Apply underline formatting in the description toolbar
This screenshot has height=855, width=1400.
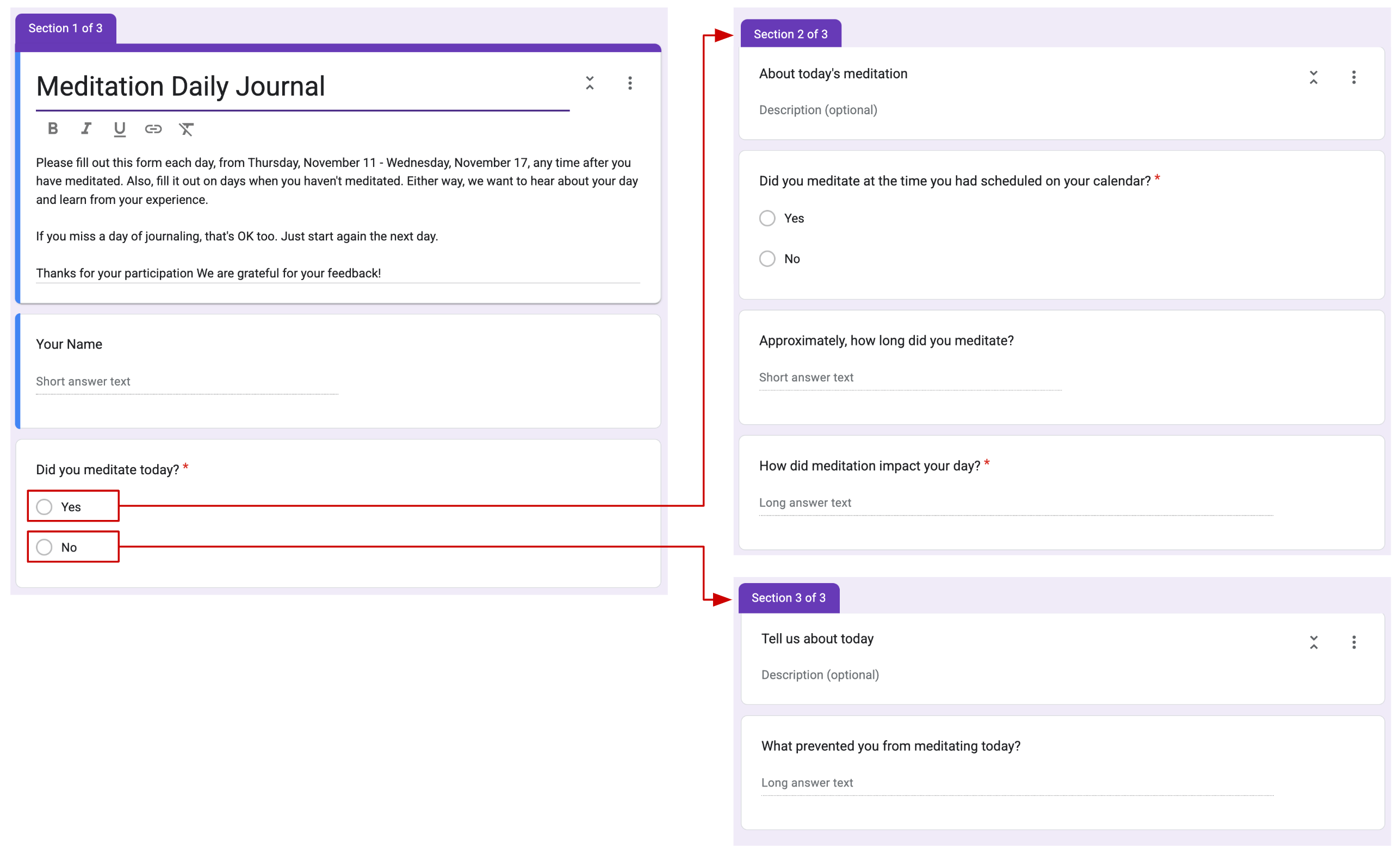coord(119,128)
